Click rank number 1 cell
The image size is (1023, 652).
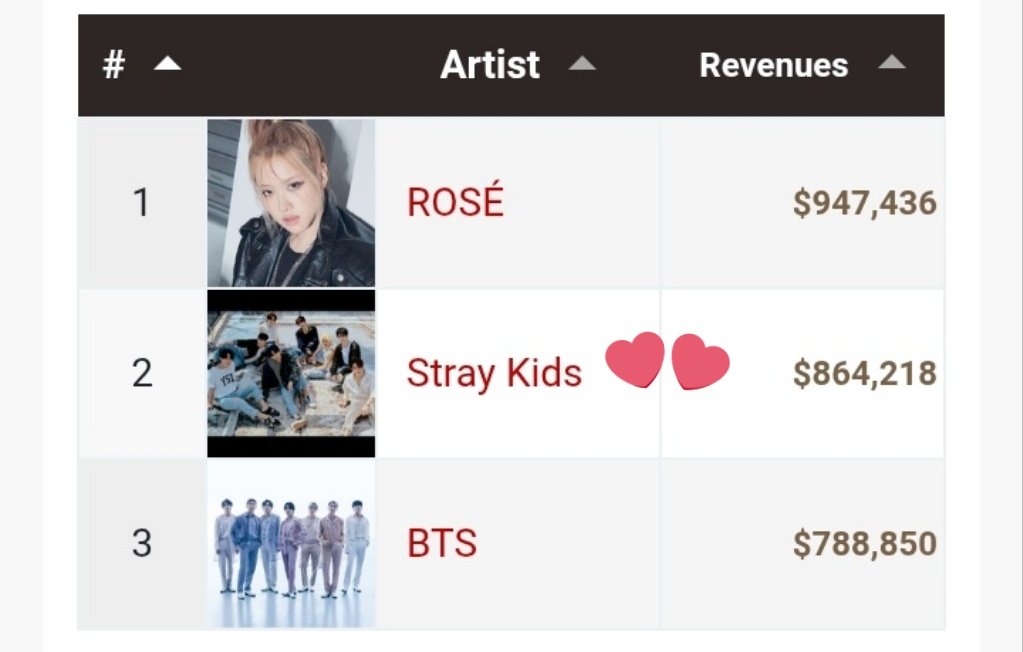point(141,203)
